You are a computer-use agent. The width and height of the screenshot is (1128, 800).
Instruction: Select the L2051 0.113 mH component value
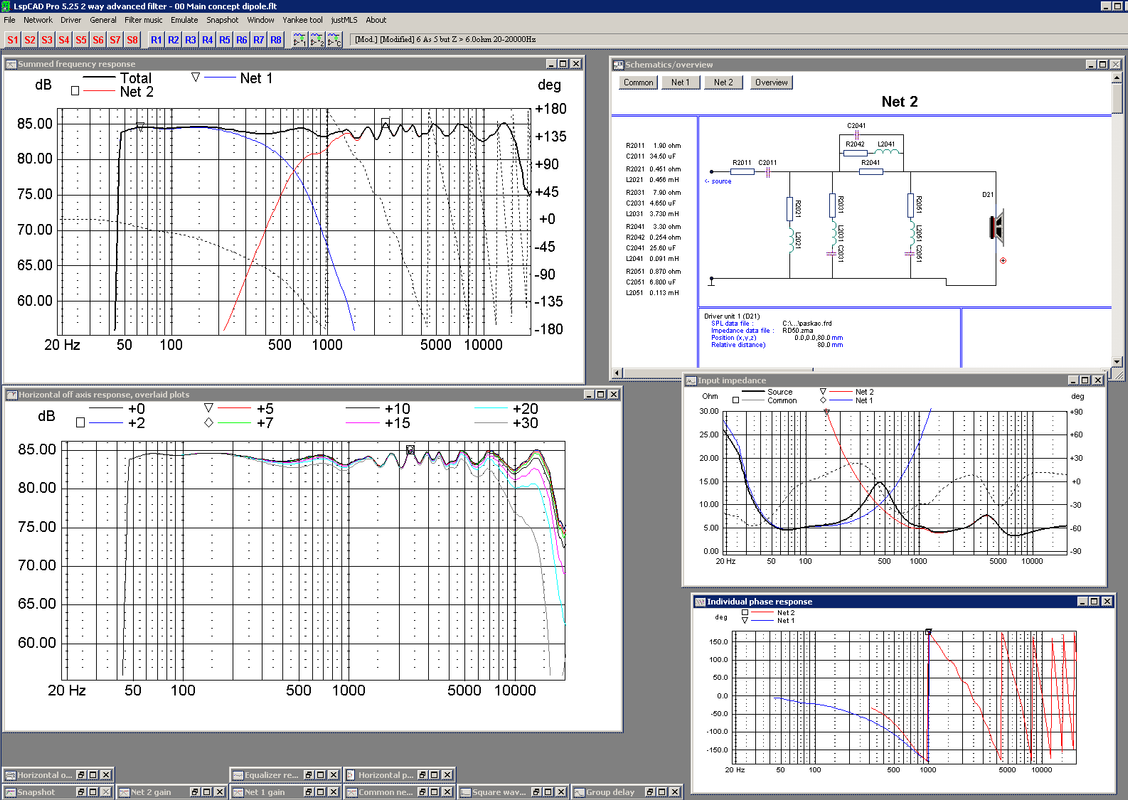tap(652, 293)
